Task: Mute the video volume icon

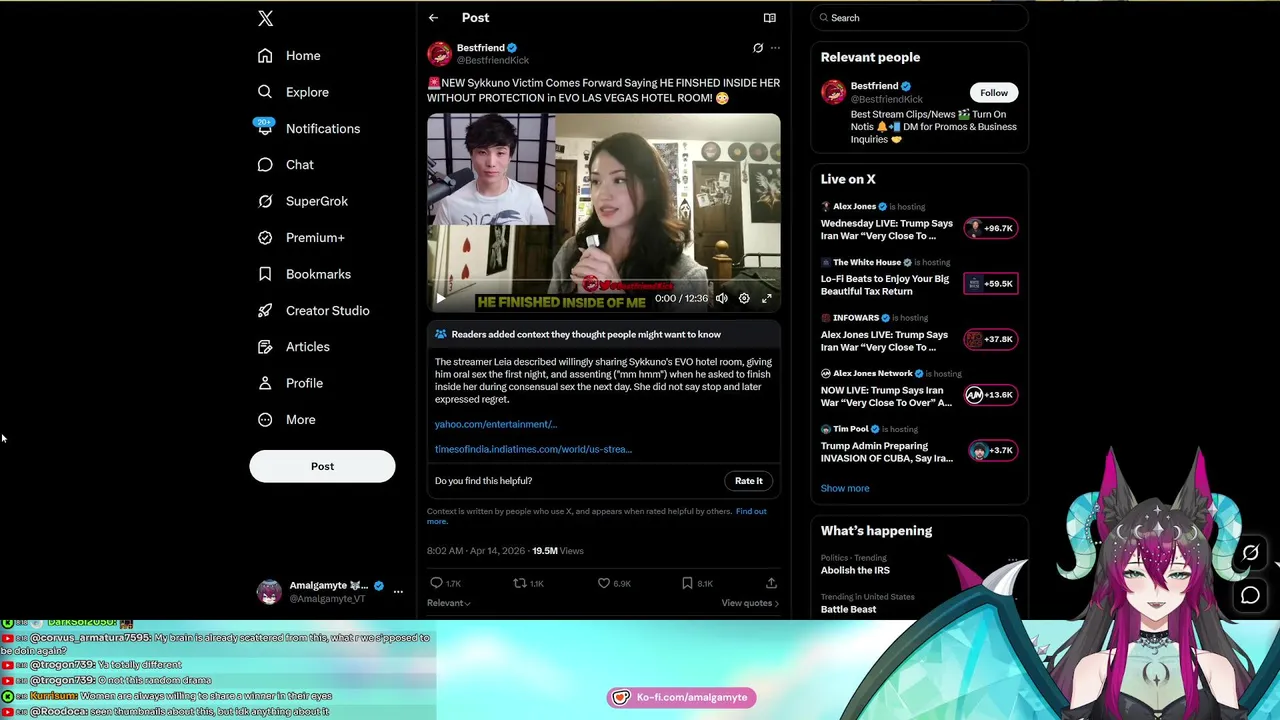Action: point(721,298)
